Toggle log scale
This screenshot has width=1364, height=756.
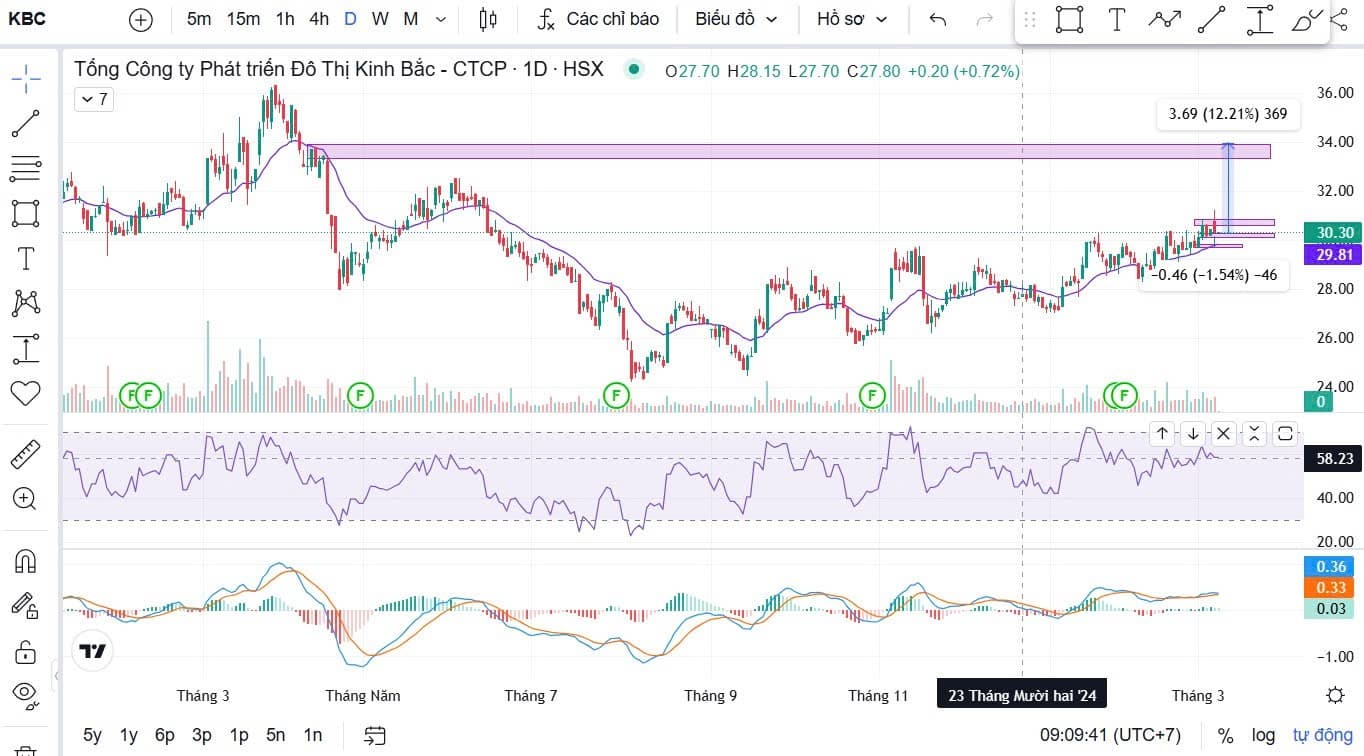(x=1263, y=735)
